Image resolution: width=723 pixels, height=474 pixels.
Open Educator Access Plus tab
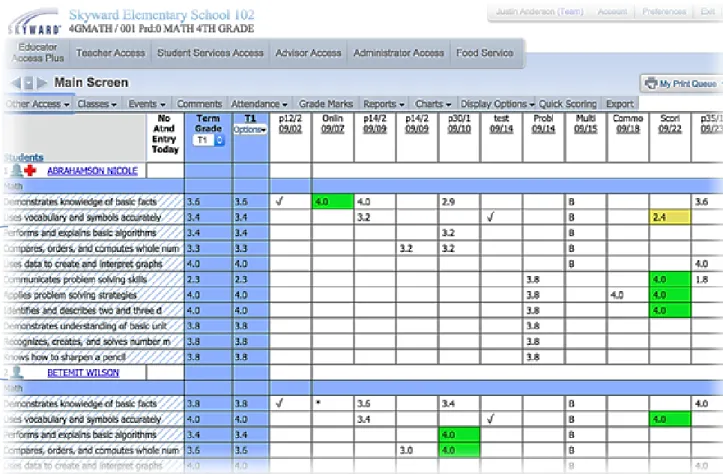pyautogui.click(x=38, y=53)
